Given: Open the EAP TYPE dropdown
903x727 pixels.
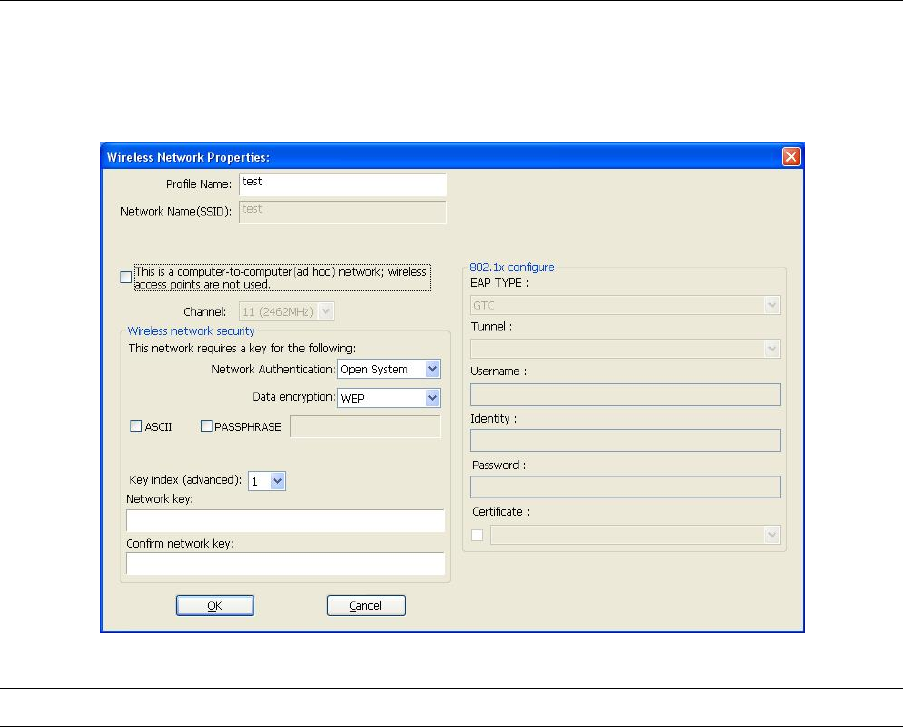Looking at the screenshot, I should coord(625,305).
